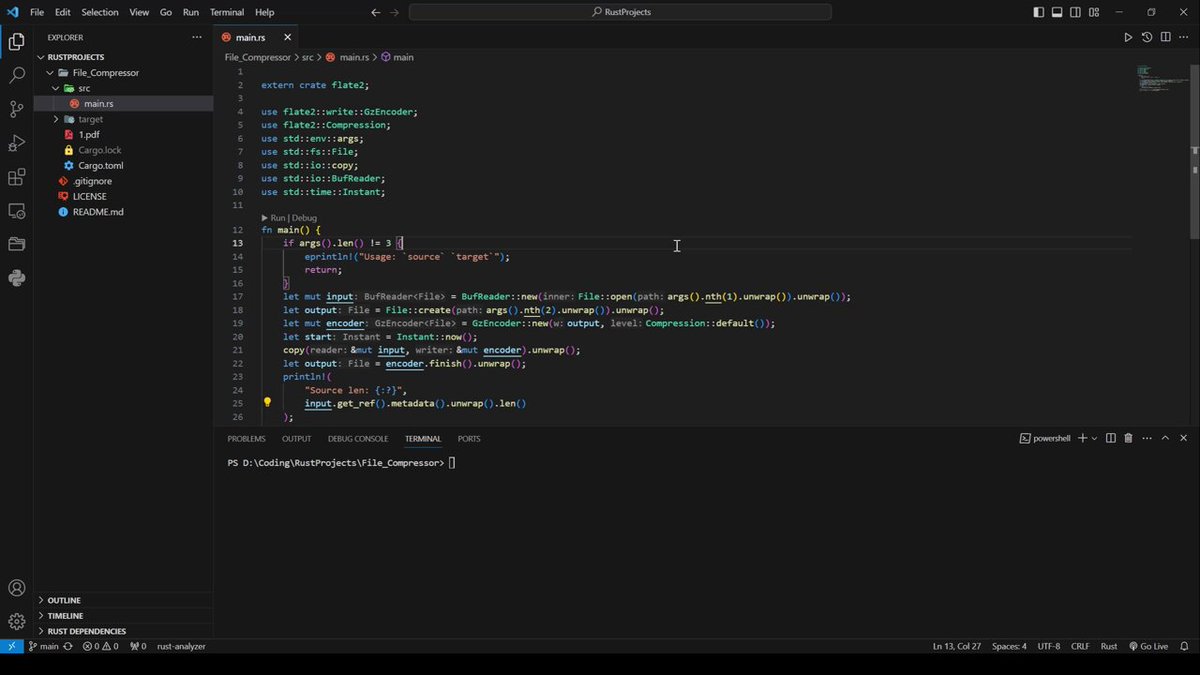This screenshot has width=1200, height=675.
Task: Open the Python sidebar icon
Action: [16, 278]
